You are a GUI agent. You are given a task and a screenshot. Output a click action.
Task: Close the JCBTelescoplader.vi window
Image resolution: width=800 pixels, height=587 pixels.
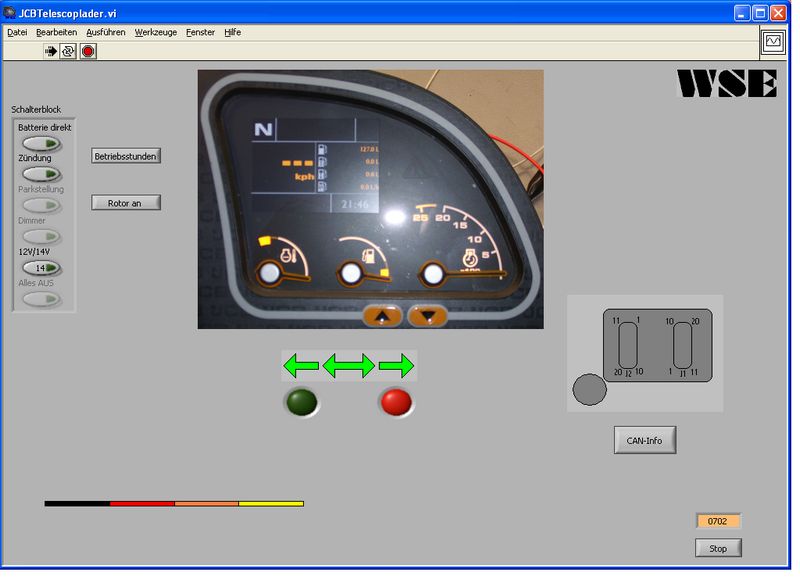[779, 13]
